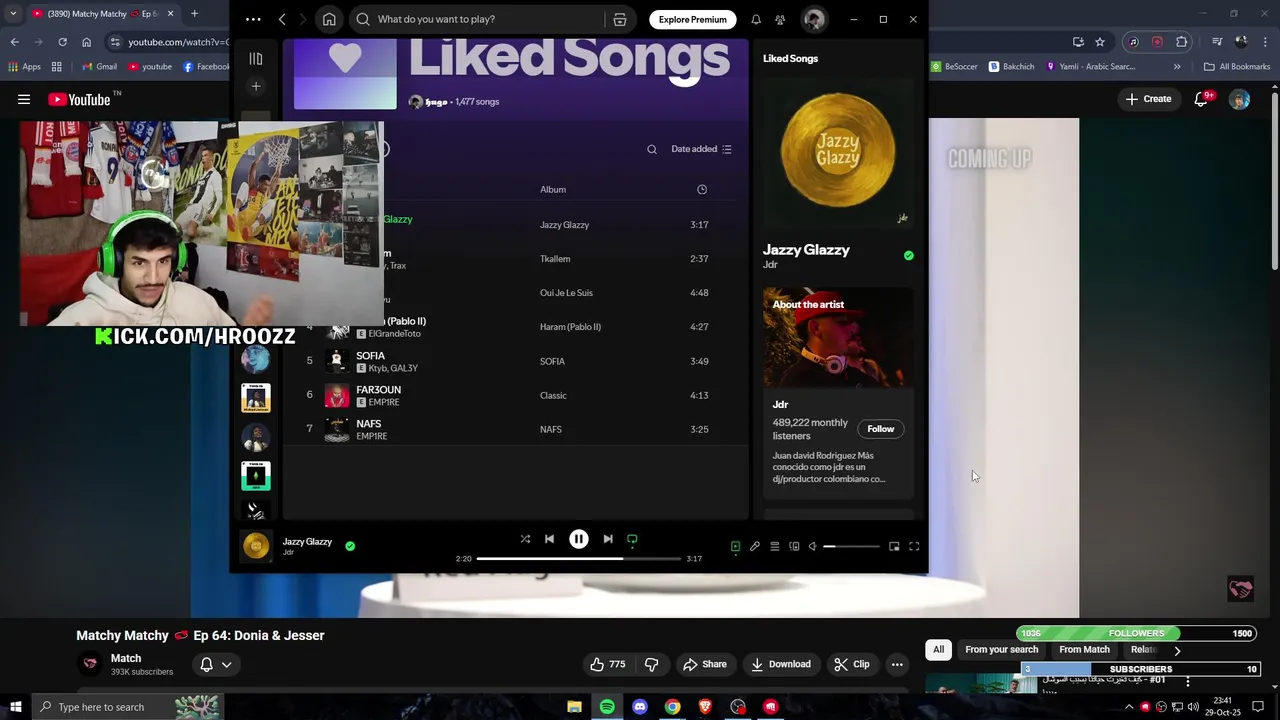Open Connect to a device icon
Viewport: 1280px width, 720px height.
tap(794, 546)
